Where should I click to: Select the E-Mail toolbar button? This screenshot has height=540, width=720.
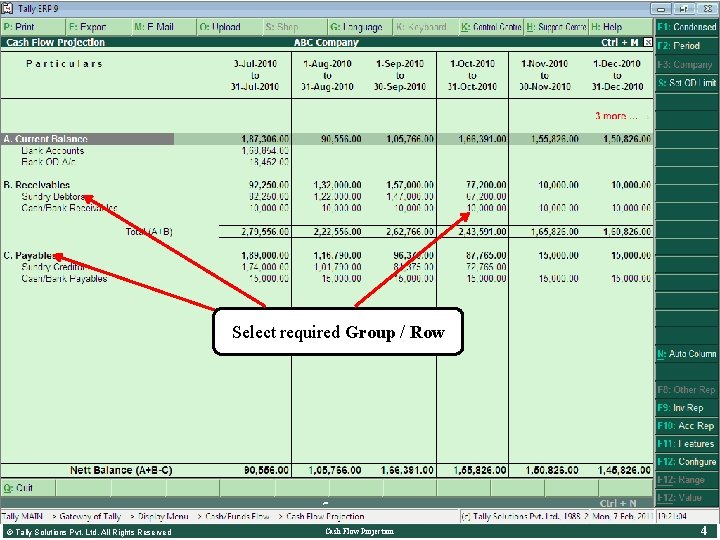point(164,27)
